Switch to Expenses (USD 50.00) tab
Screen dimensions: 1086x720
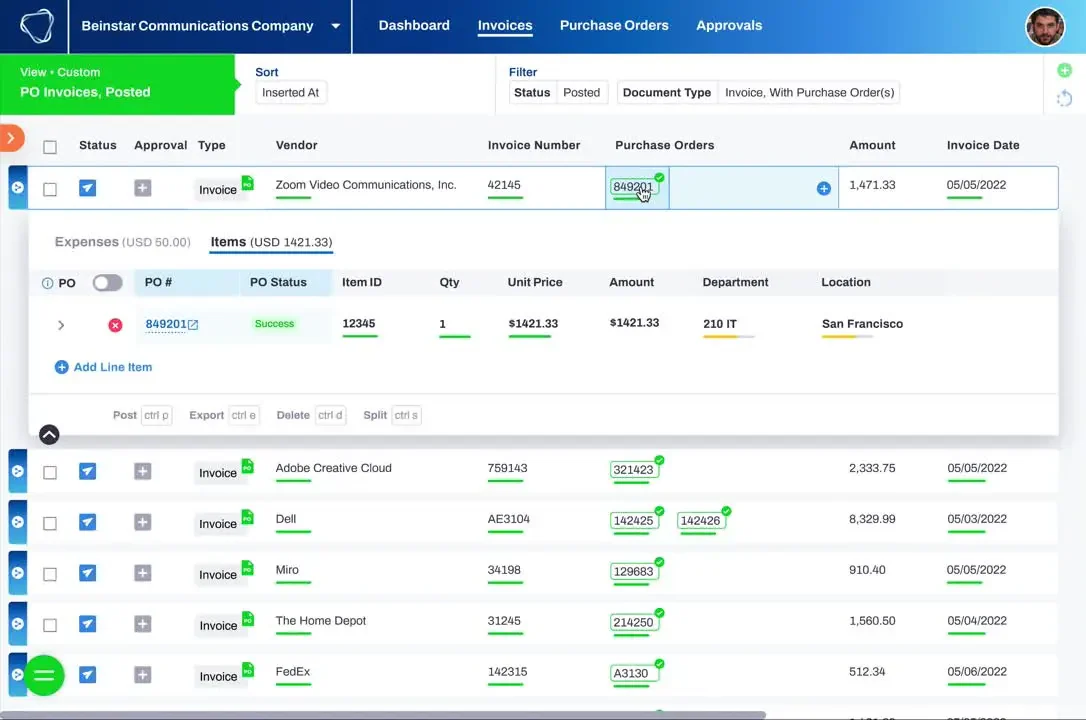tap(123, 242)
